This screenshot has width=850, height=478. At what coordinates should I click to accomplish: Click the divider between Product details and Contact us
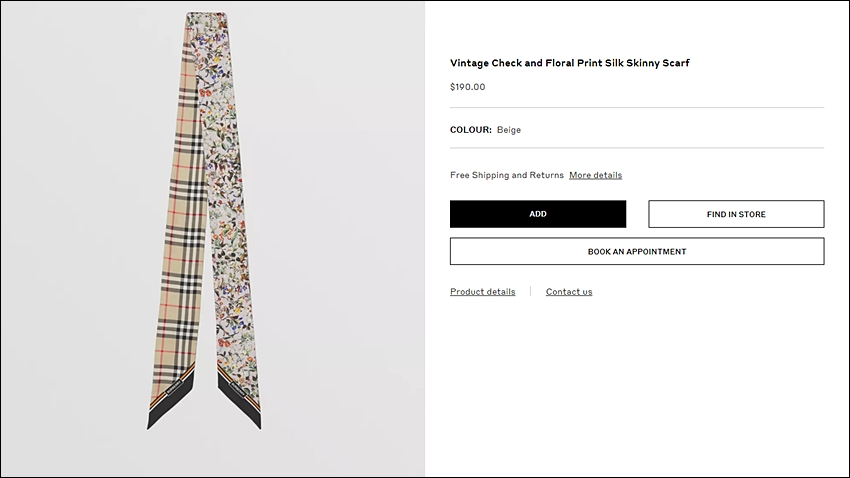point(531,292)
